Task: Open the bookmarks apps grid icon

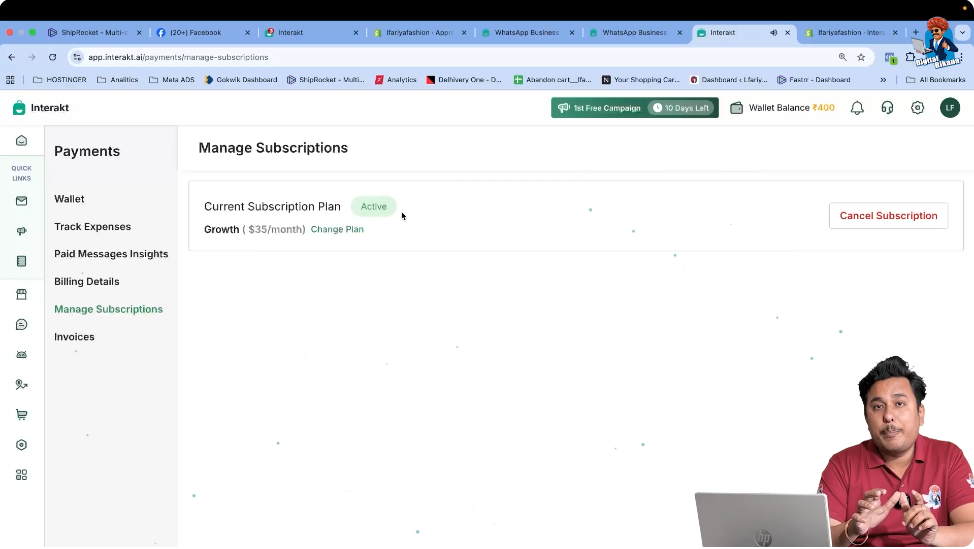Action: 10,79
